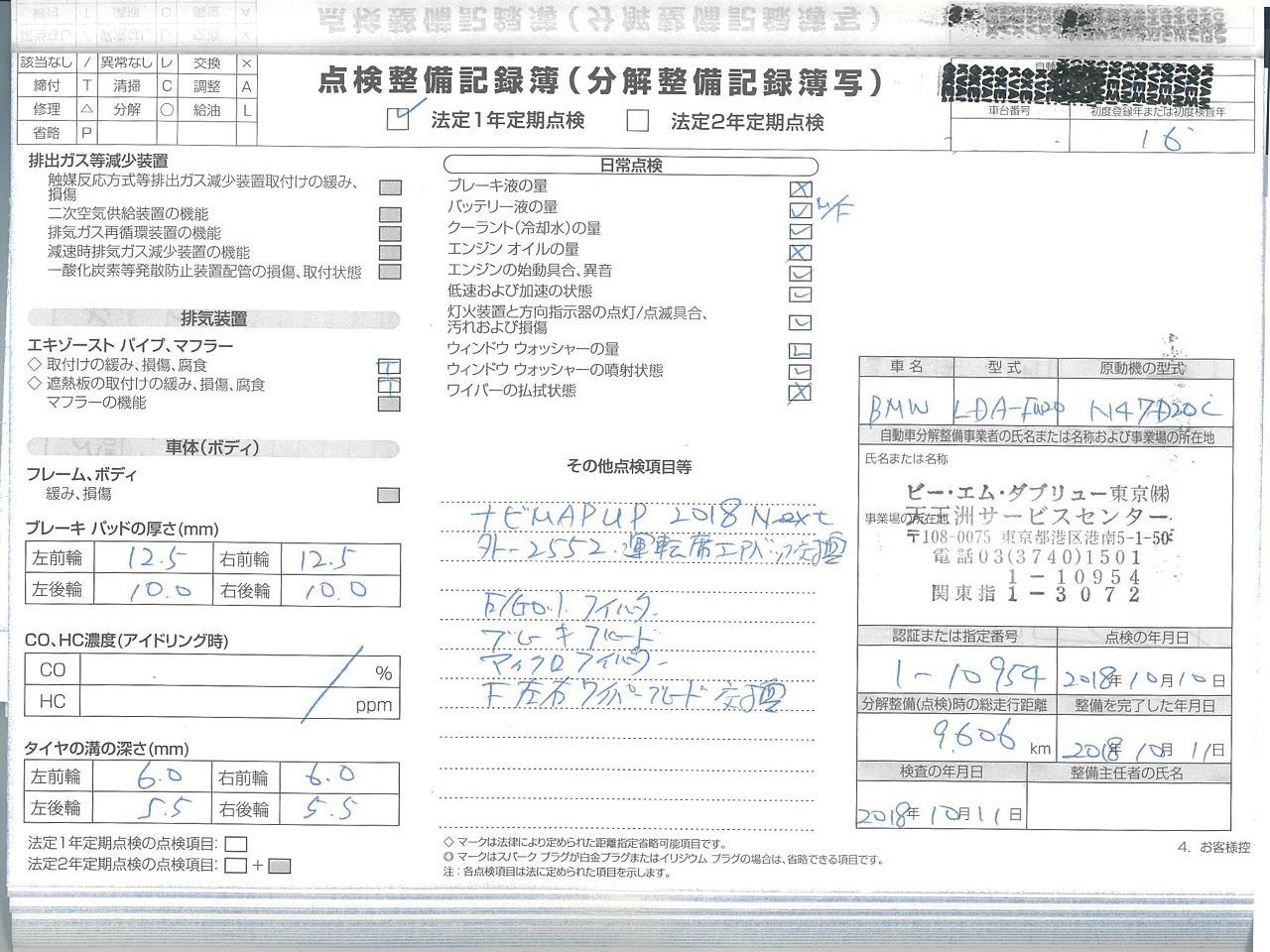The image size is (1270, 952).
Task: Tick the ウィンドウ ウォッシャーの量 checkbox
Action: point(800,350)
